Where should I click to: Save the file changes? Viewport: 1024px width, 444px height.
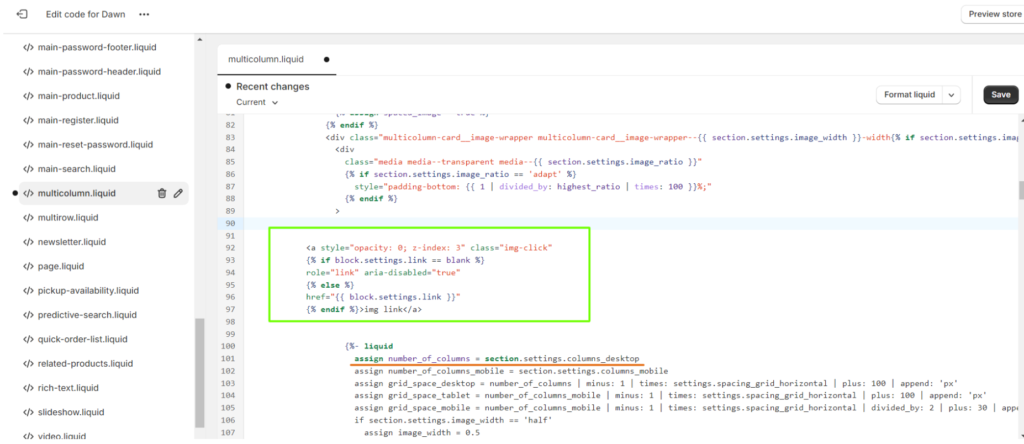[x=1000, y=95]
